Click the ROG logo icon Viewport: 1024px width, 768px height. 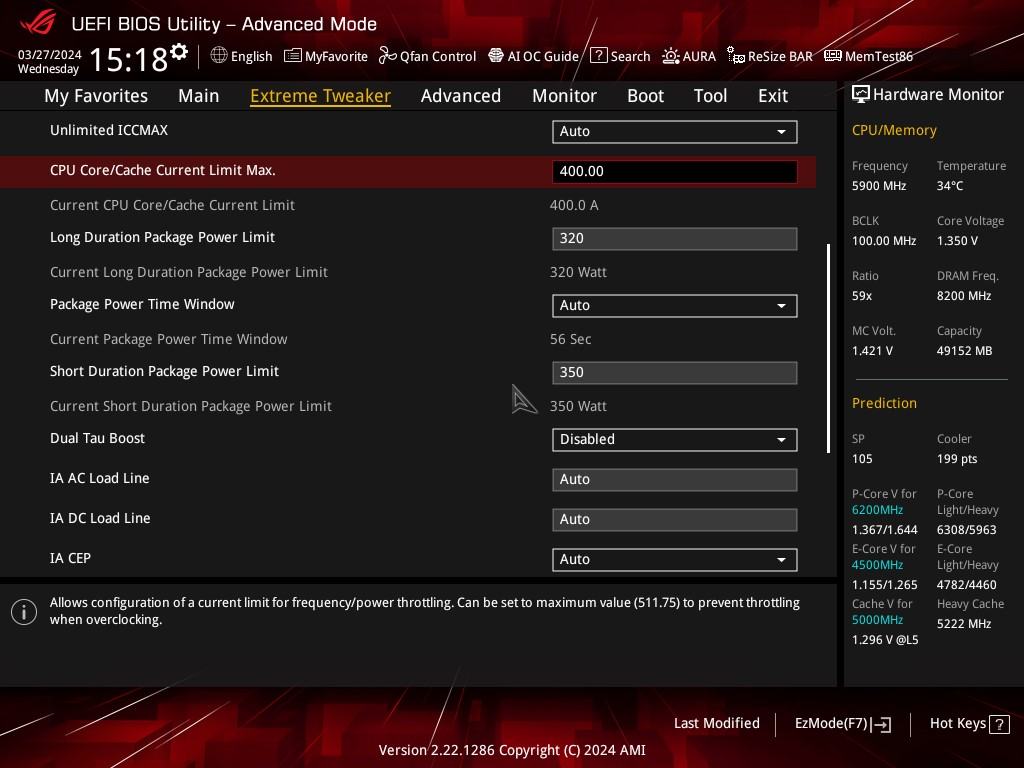[x=37, y=22]
